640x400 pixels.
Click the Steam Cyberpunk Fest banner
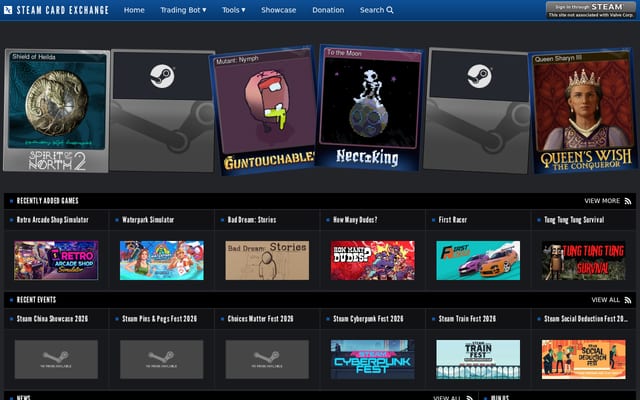[373, 359]
